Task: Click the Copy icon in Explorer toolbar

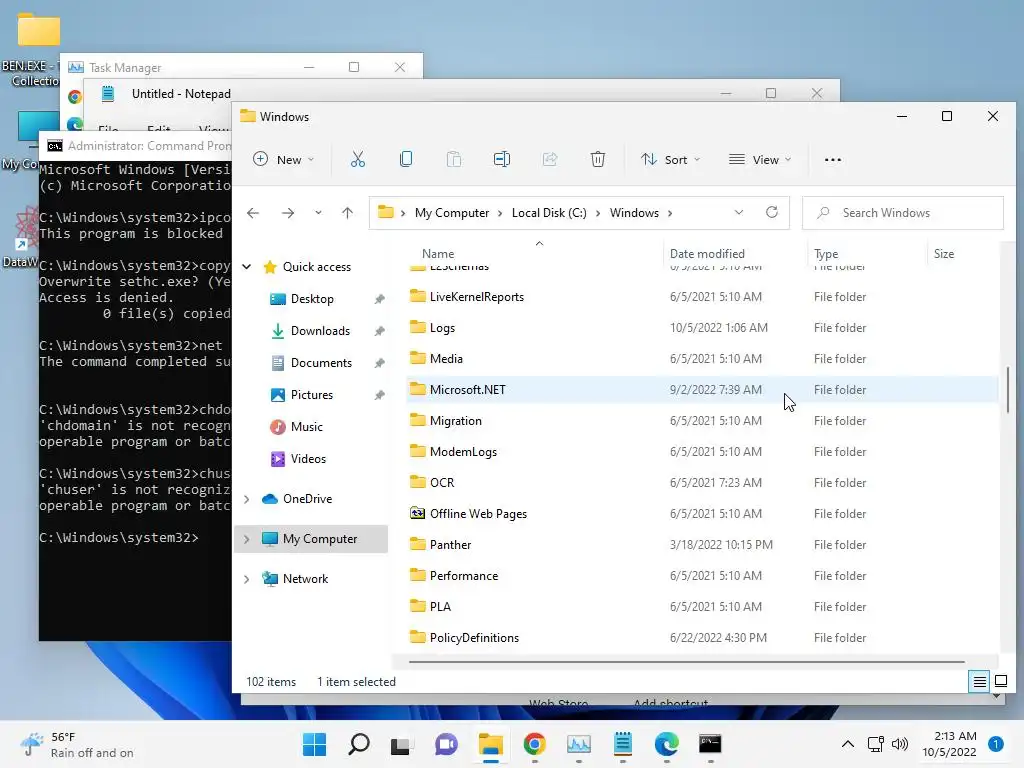Action: pyautogui.click(x=406, y=159)
